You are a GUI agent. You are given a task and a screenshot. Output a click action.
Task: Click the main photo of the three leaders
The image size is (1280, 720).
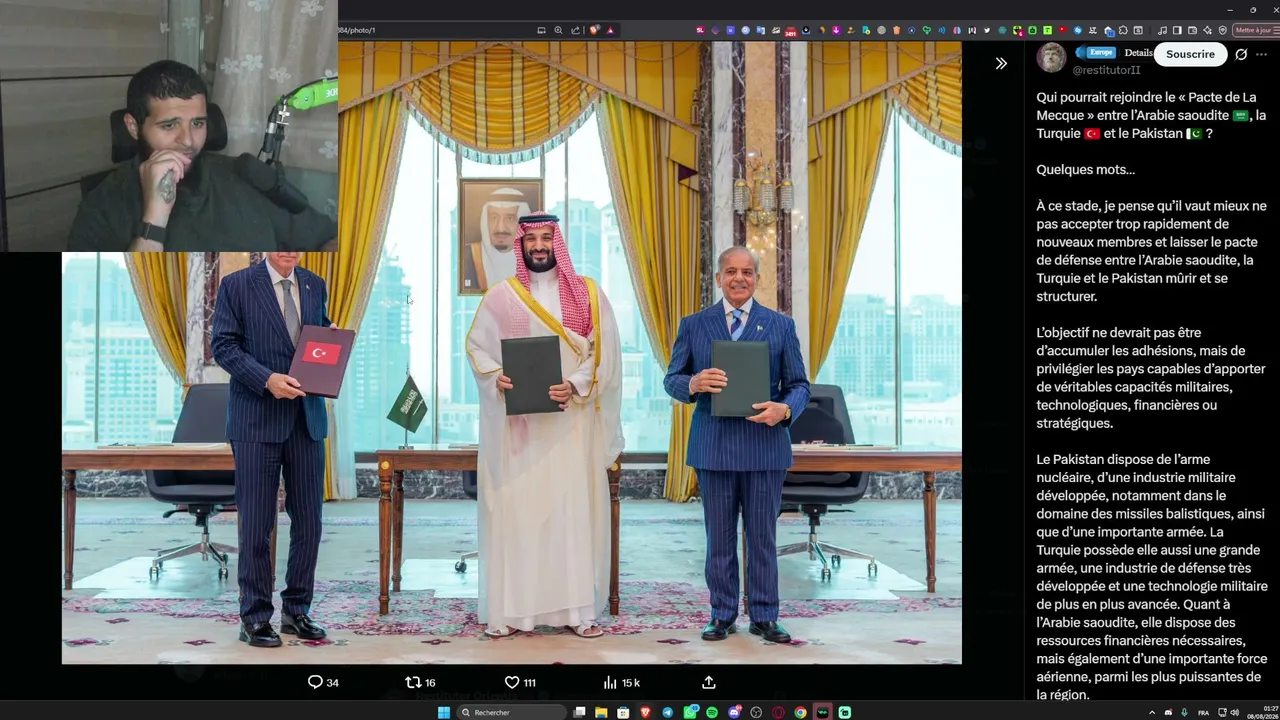tap(512, 353)
